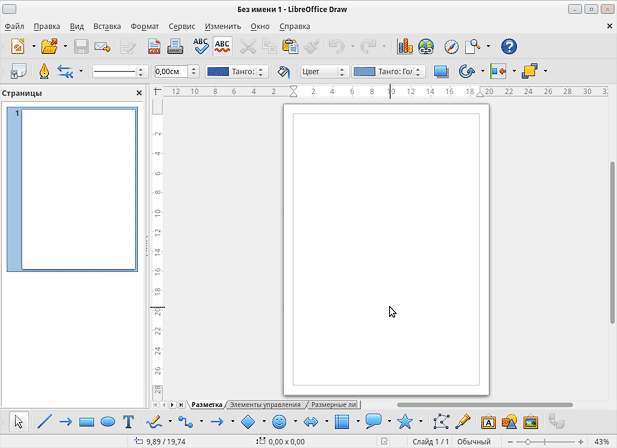The height and width of the screenshot is (448, 617).
Task: Expand the Stars shapes dropdown arrow
Action: [x=421, y=422]
